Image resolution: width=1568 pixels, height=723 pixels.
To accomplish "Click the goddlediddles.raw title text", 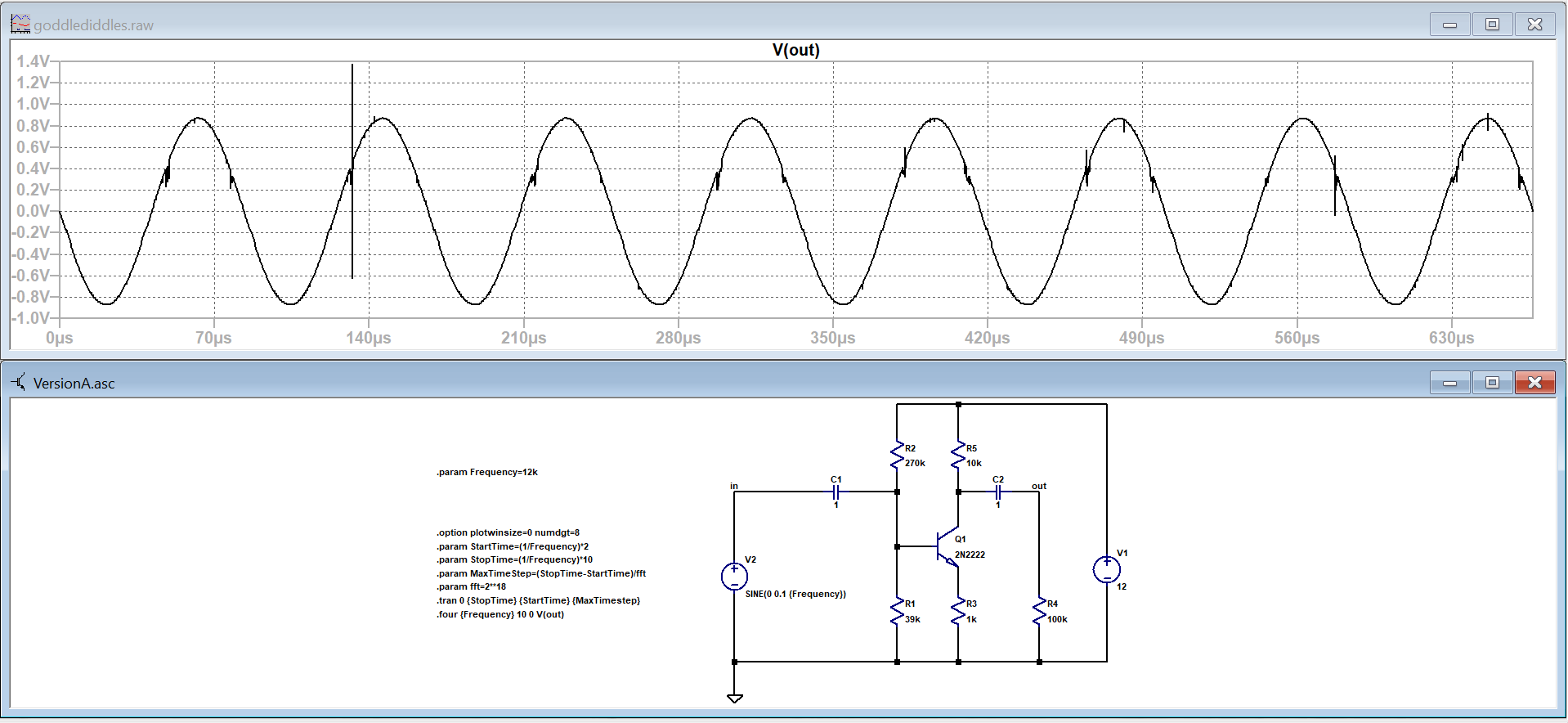I will 93,25.
